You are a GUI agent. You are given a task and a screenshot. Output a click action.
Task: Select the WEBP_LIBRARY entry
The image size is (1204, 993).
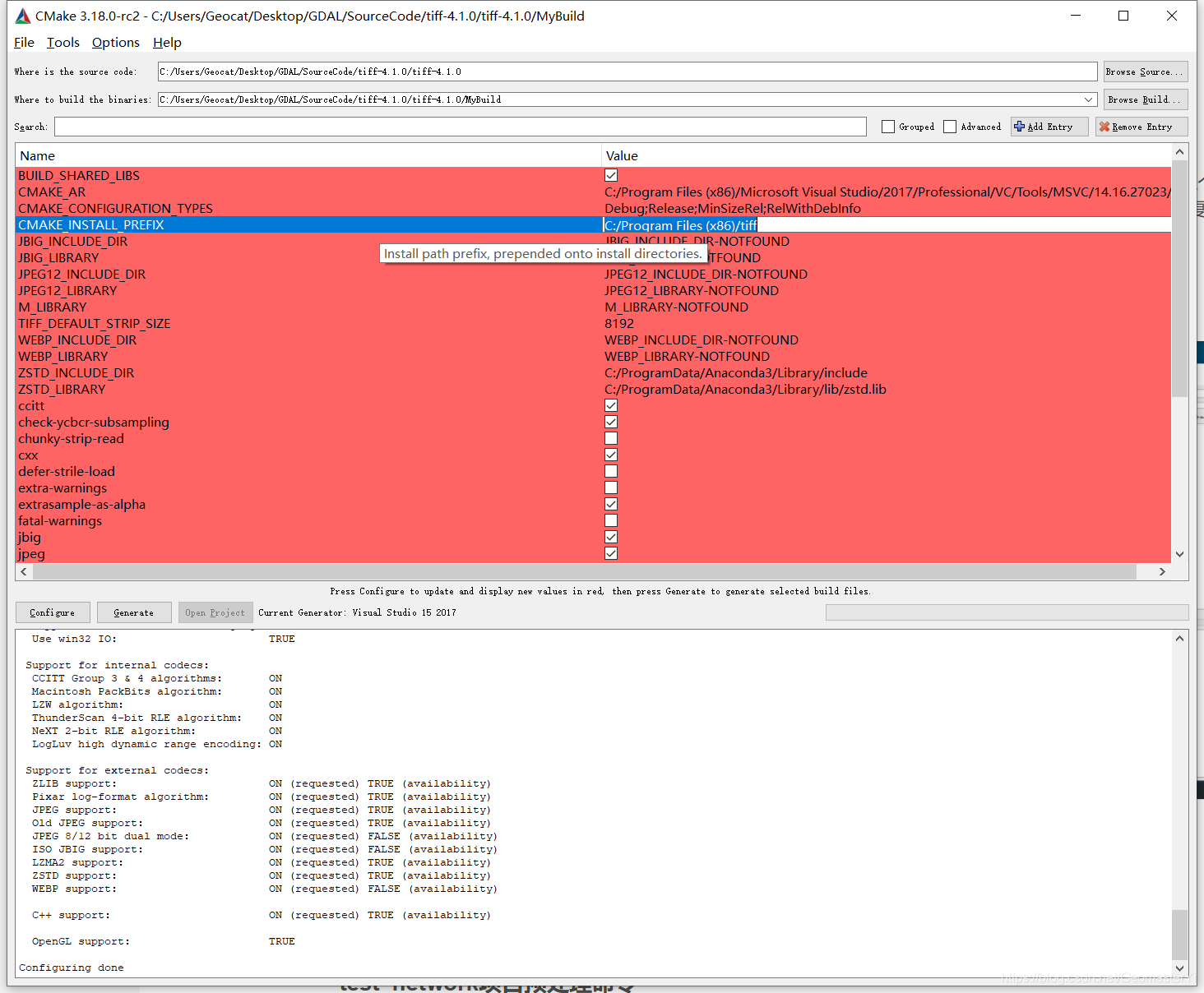63,357
